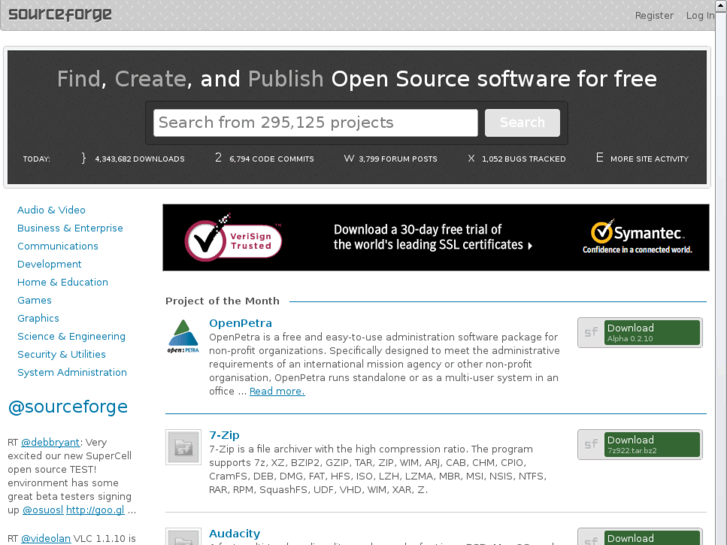Open the Register link

pos(654,15)
